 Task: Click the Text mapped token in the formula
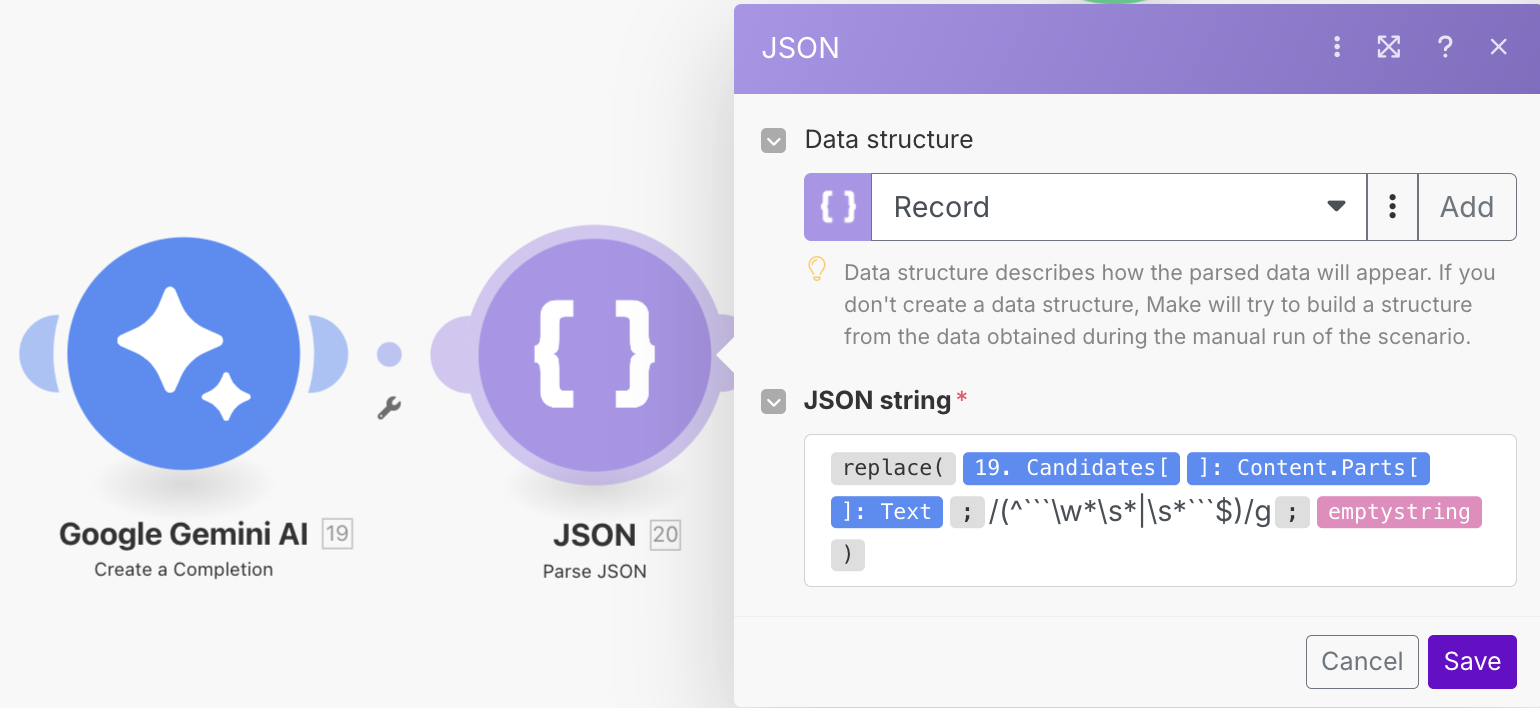pos(886,512)
